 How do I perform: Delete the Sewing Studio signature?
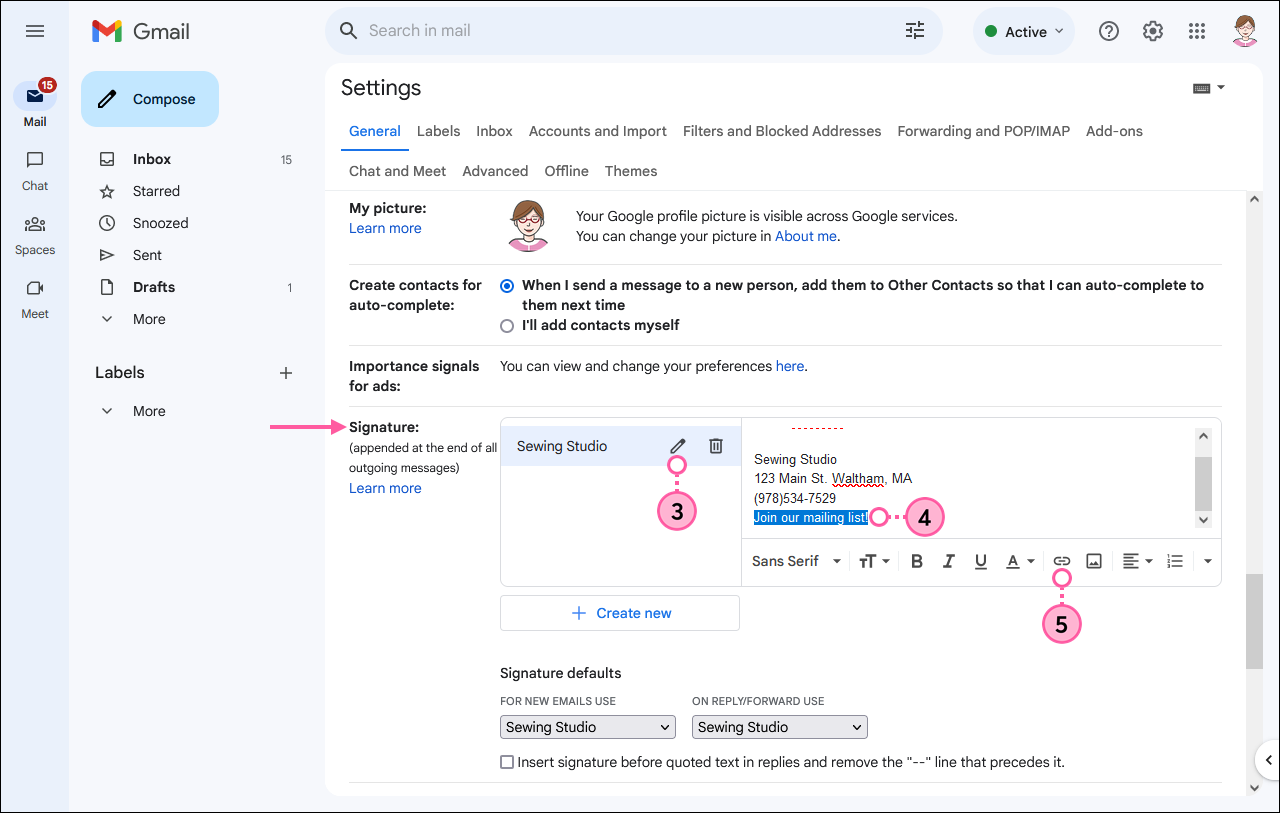(716, 446)
